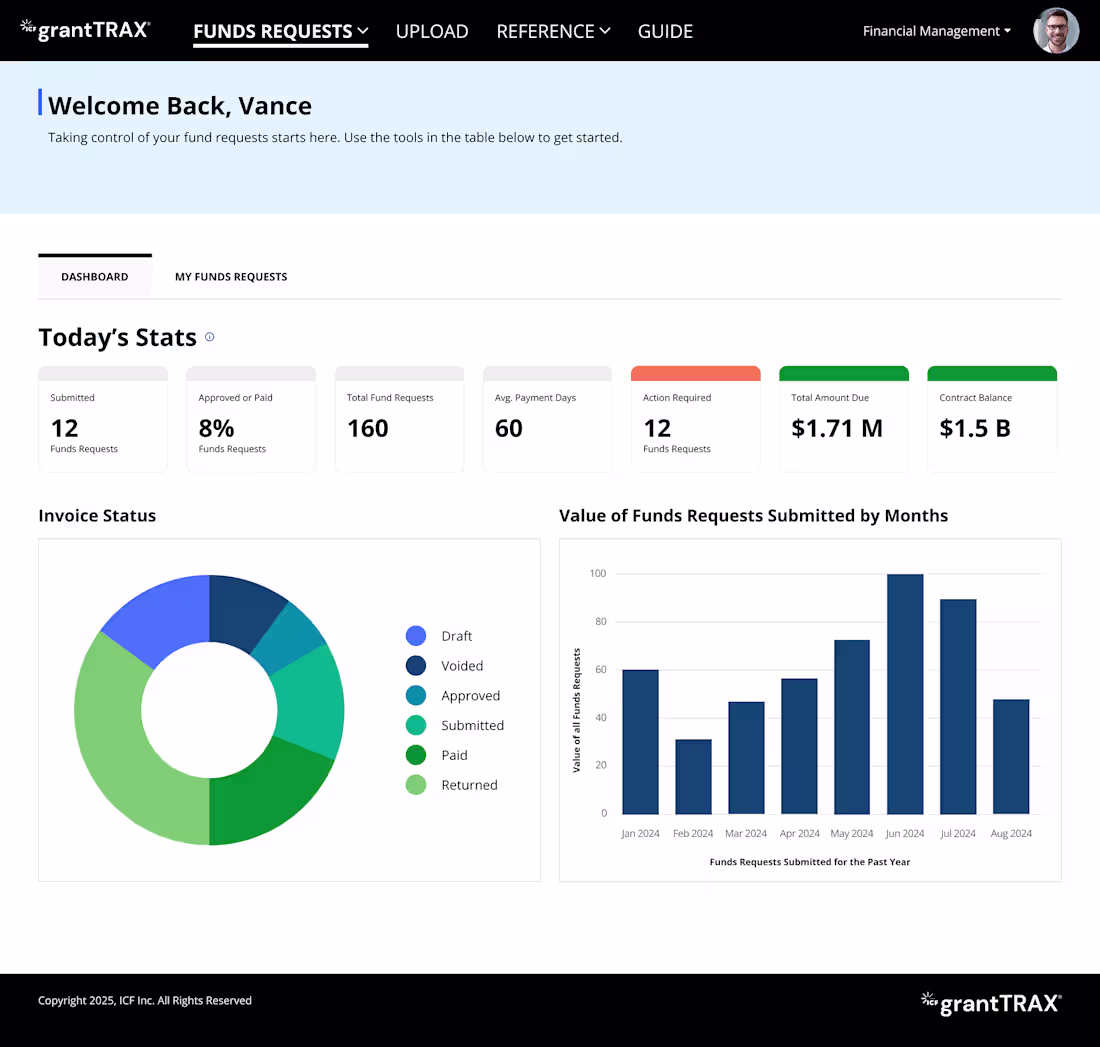Screen dimensions: 1100x1047
Task: Expand the Funds Requests menu
Action: [280, 31]
